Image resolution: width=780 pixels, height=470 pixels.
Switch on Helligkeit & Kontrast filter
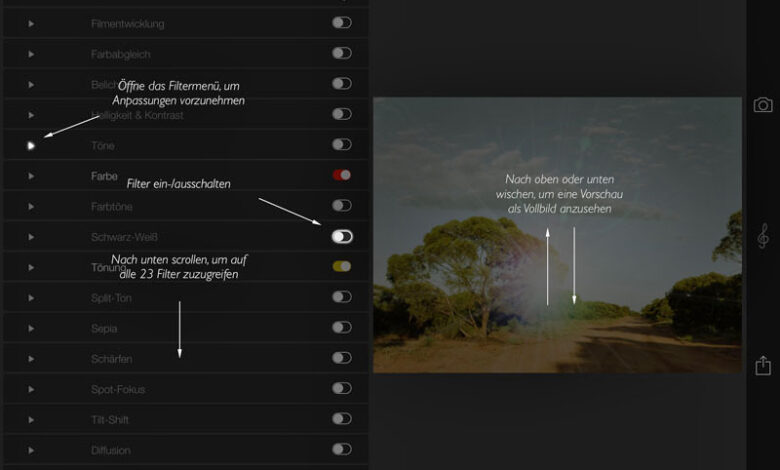click(342, 114)
